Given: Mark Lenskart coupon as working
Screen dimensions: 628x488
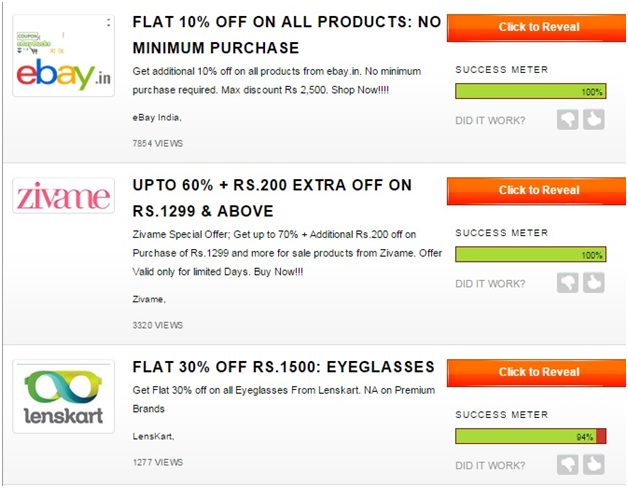Looking at the screenshot, I should click(x=594, y=464).
